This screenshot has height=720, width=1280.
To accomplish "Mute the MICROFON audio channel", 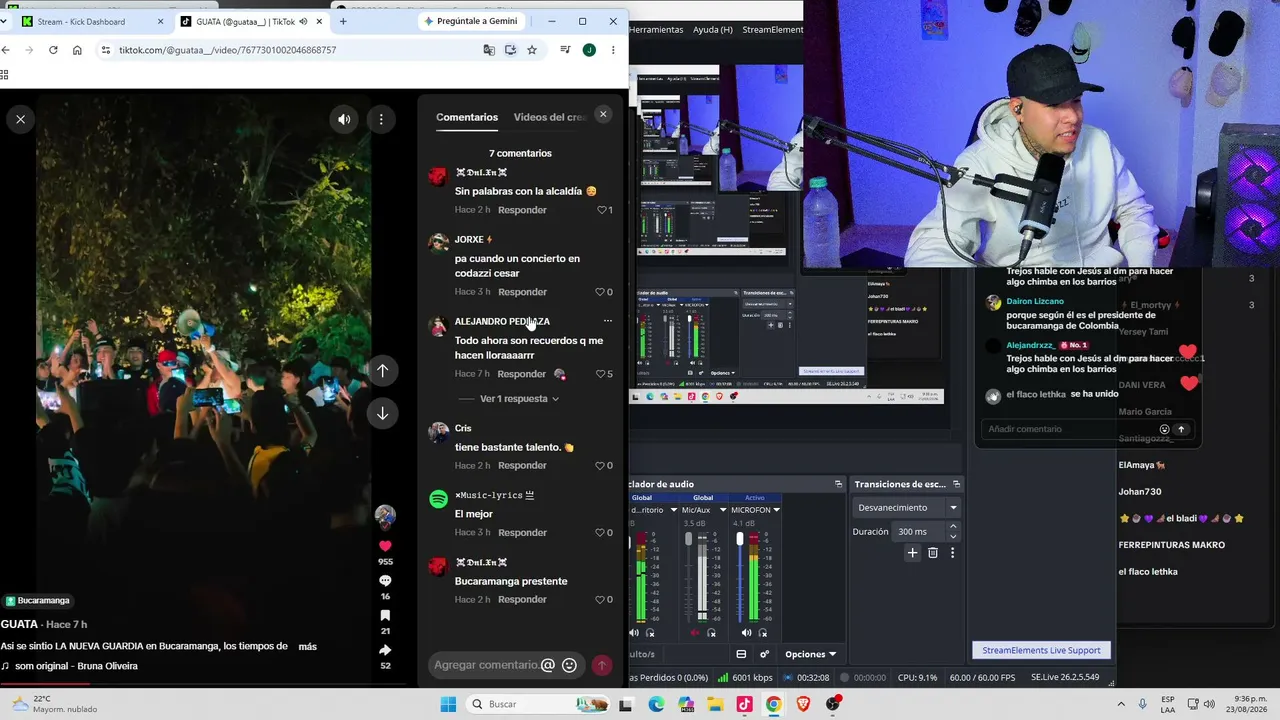I will coord(746,633).
